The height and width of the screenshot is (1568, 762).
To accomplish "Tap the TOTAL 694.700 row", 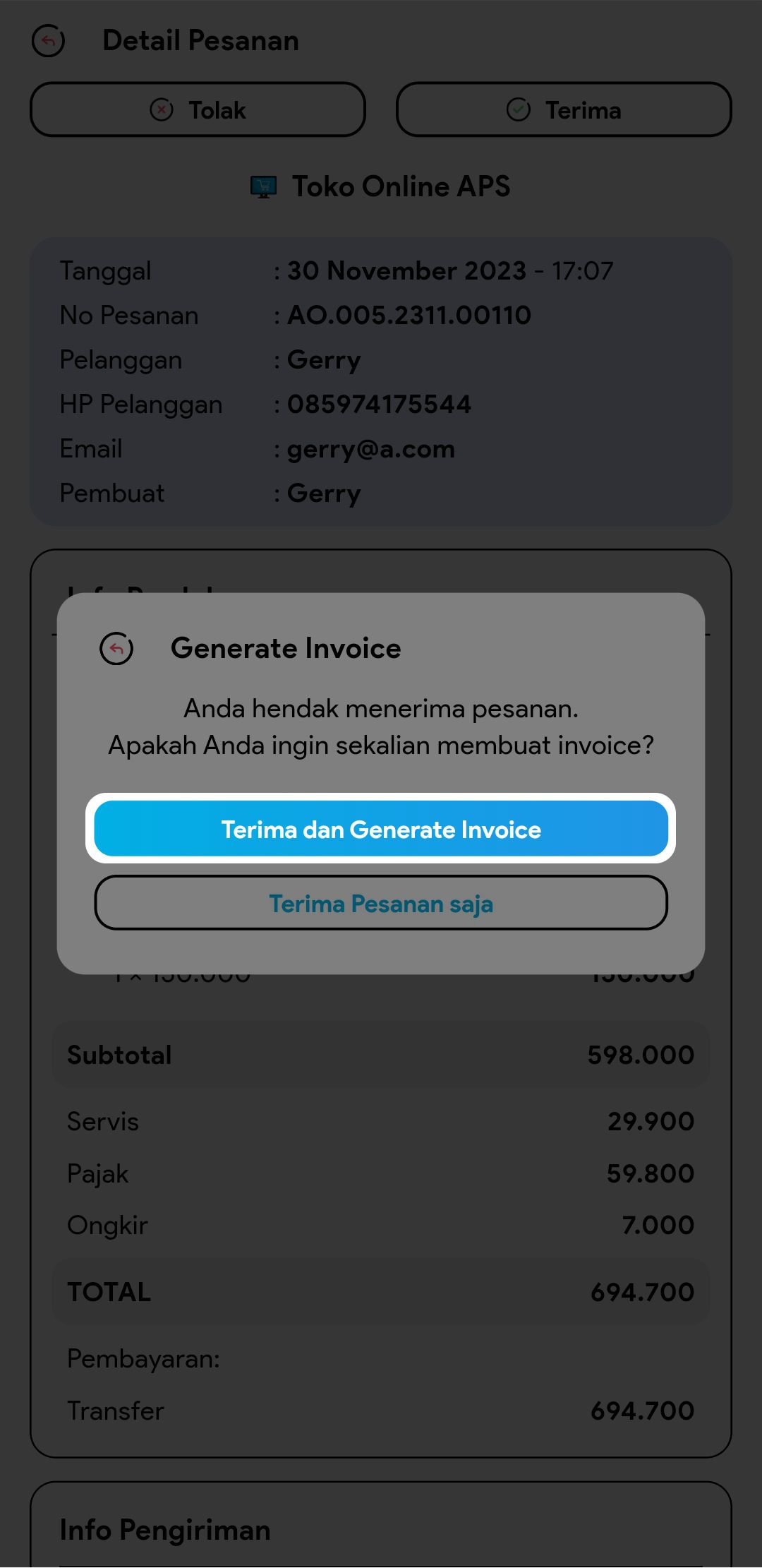I will [x=381, y=1293].
